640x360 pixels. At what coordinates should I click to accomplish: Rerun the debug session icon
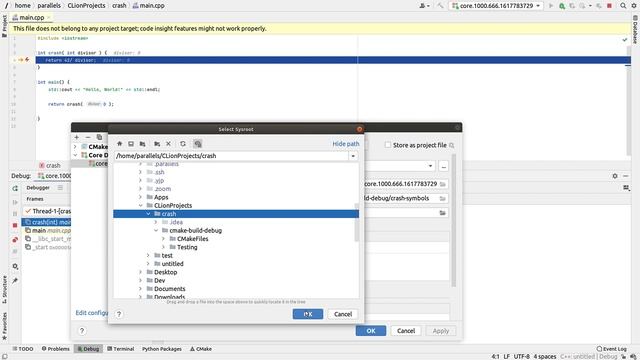point(15,188)
